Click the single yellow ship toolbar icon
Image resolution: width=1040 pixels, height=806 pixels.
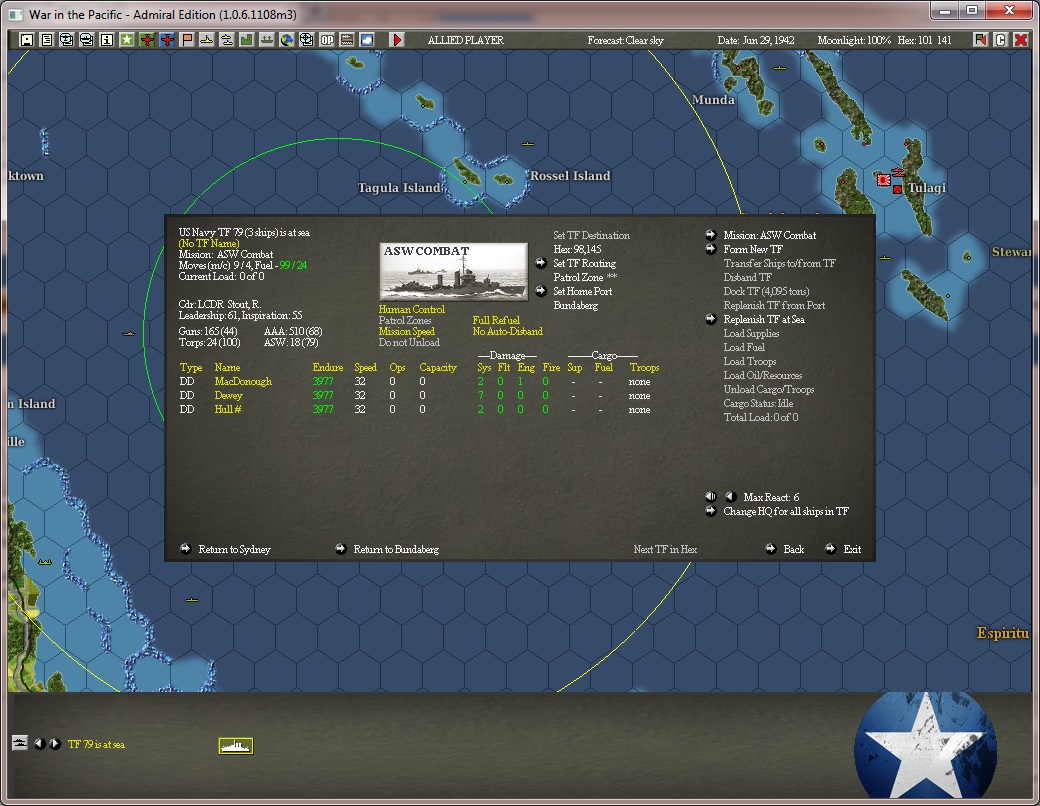(207, 40)
